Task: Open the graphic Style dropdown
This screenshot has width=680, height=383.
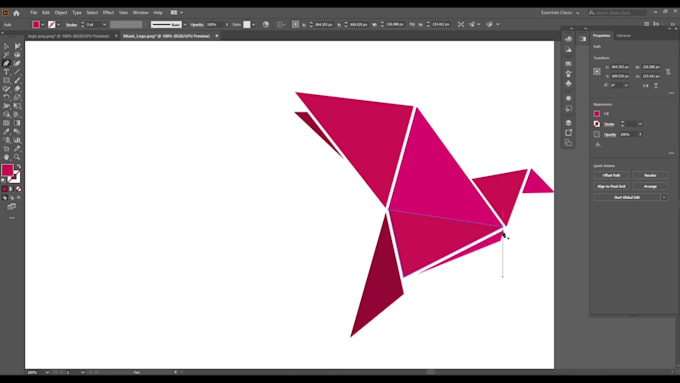Action: (254, 25)
